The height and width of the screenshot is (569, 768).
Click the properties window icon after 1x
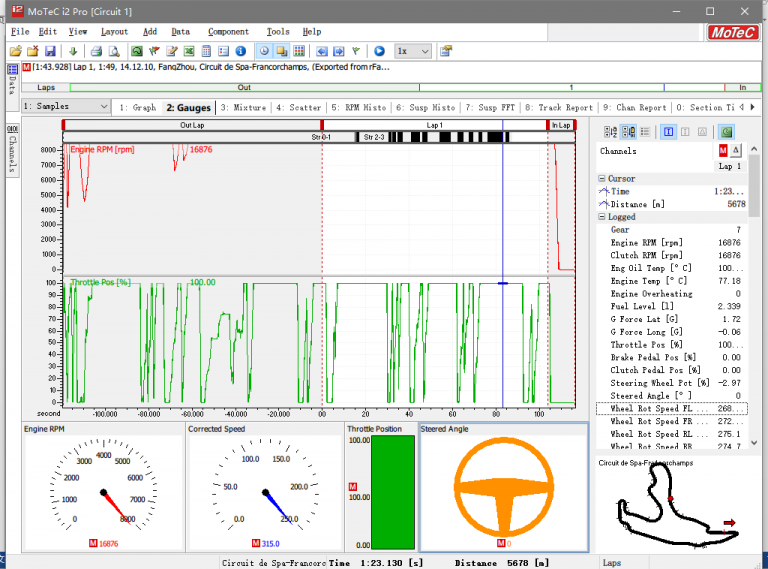point(446,51)
